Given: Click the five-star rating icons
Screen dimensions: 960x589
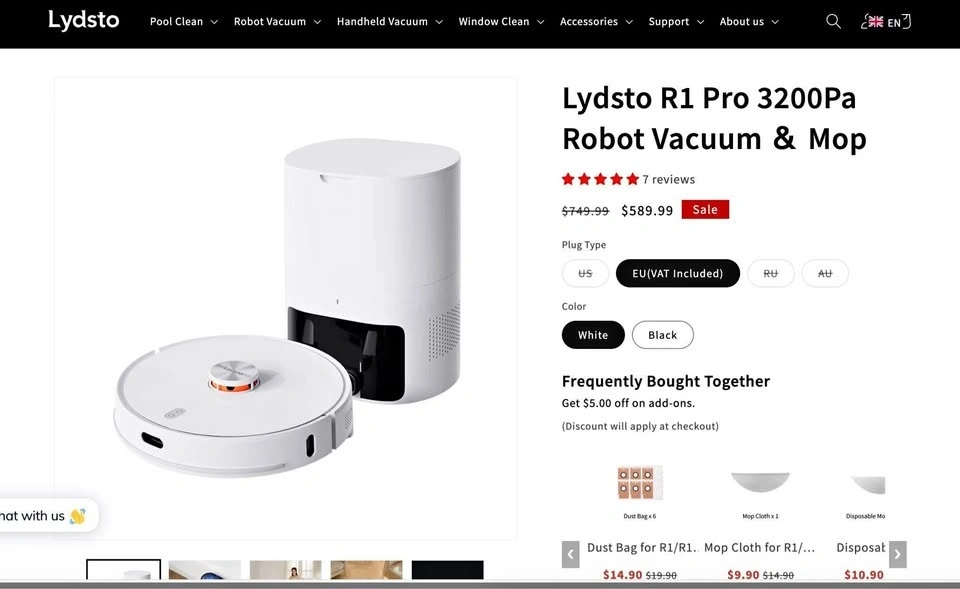Looking at the screenshot, I should (x=600, y=179).
